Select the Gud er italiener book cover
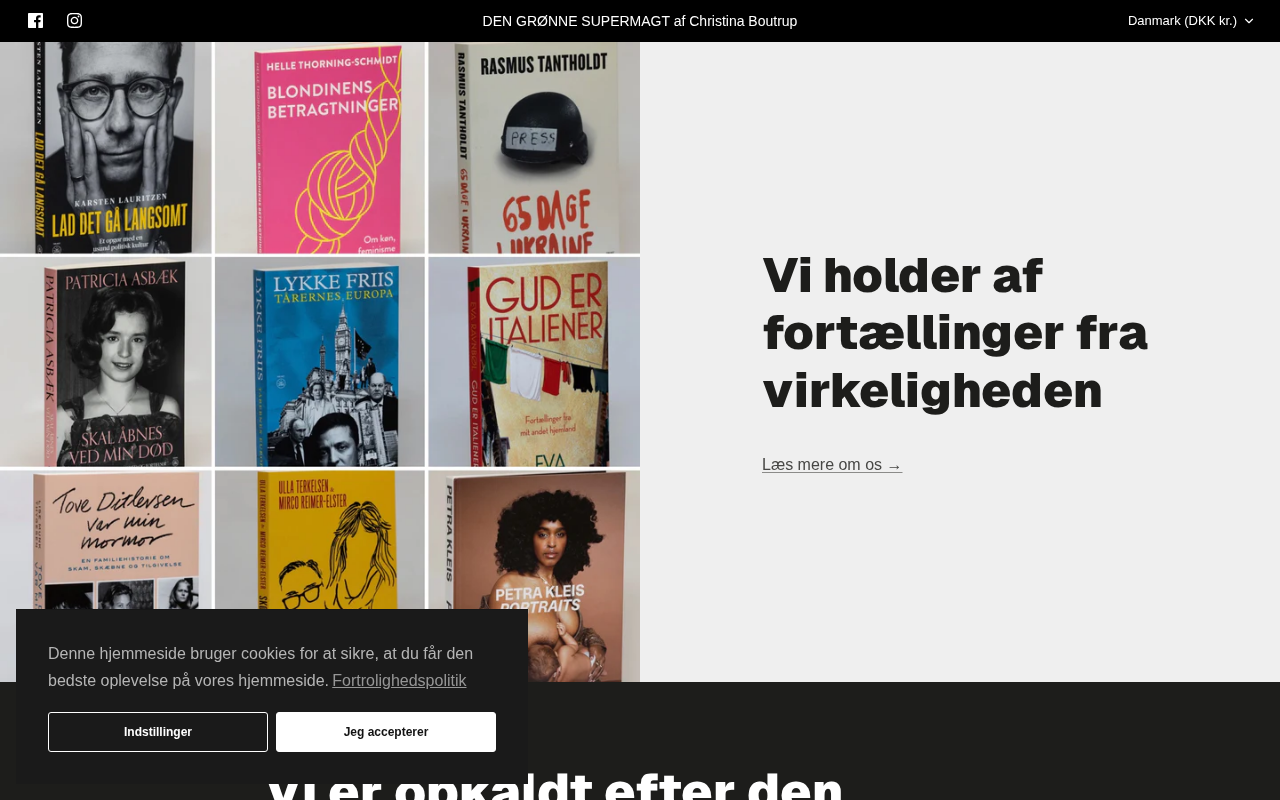1280x800 pixels. 534,362
